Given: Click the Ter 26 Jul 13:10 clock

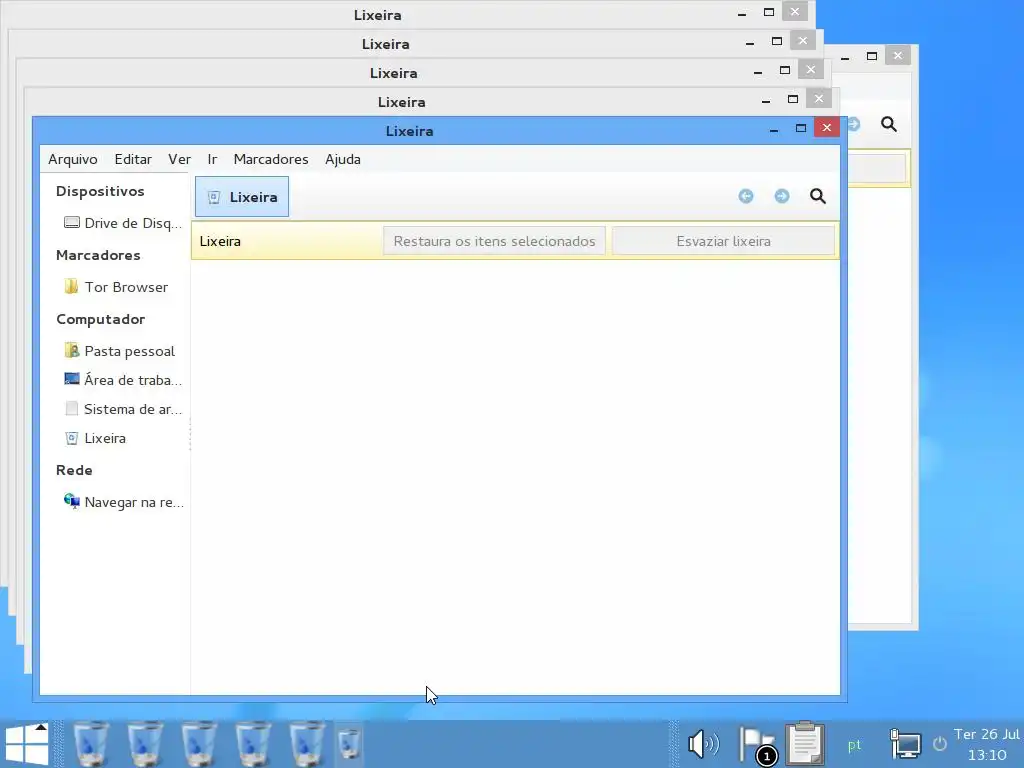Looking at the screenshot, I should tap(986, 744).
